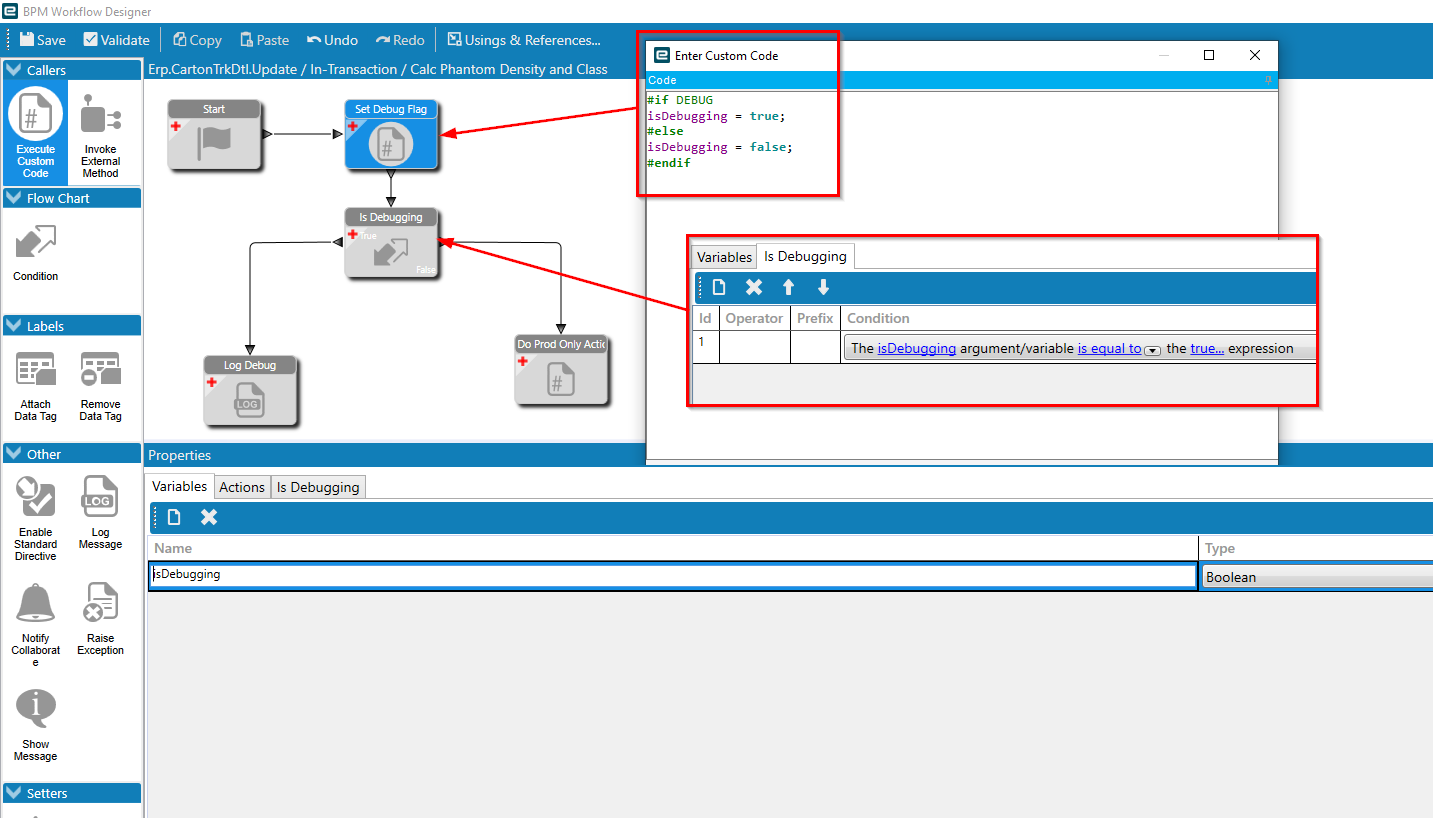
Task: Pick the Raise Exception item
Action: (100, 620)
